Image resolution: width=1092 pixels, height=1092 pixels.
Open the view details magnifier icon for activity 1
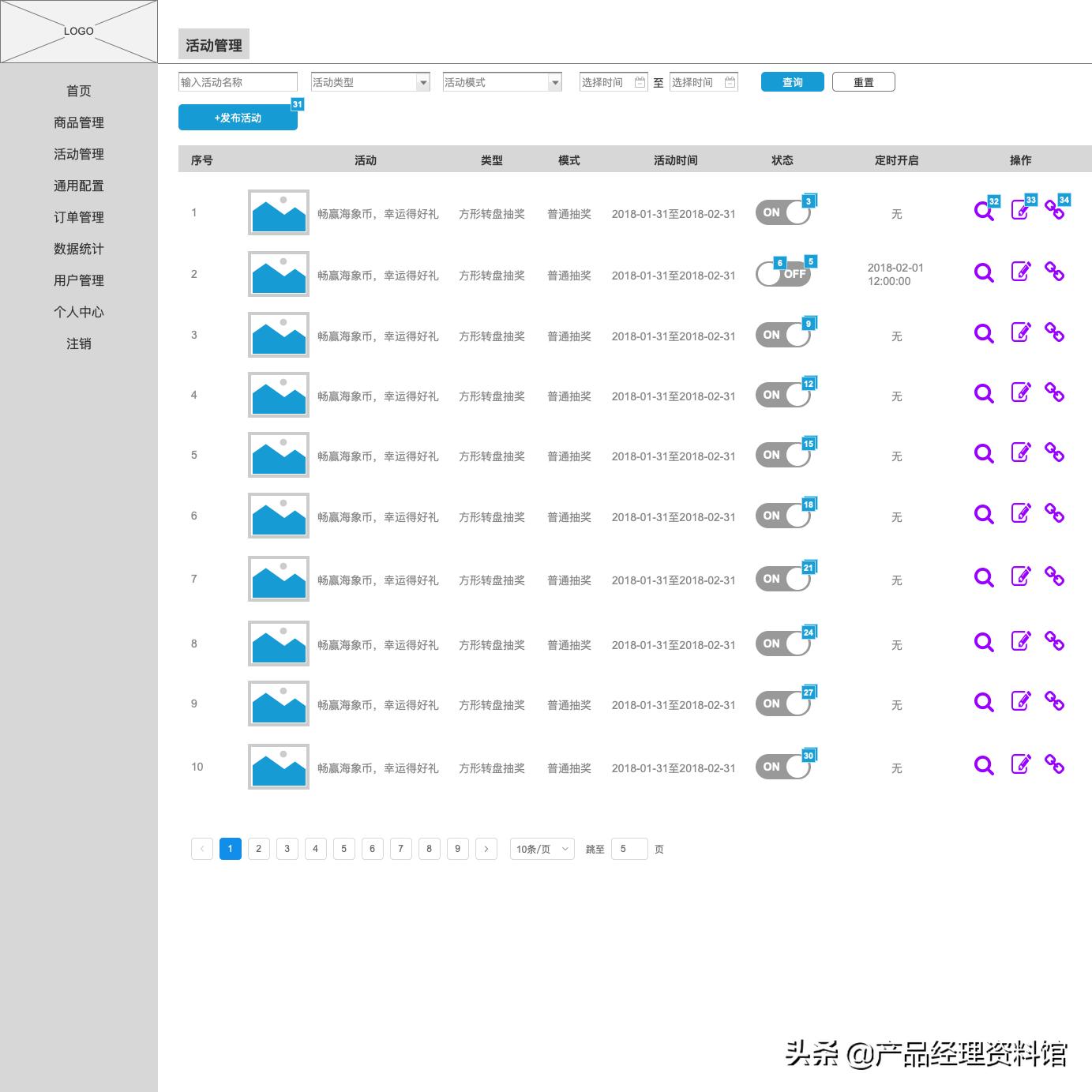[x=984, y=212]
